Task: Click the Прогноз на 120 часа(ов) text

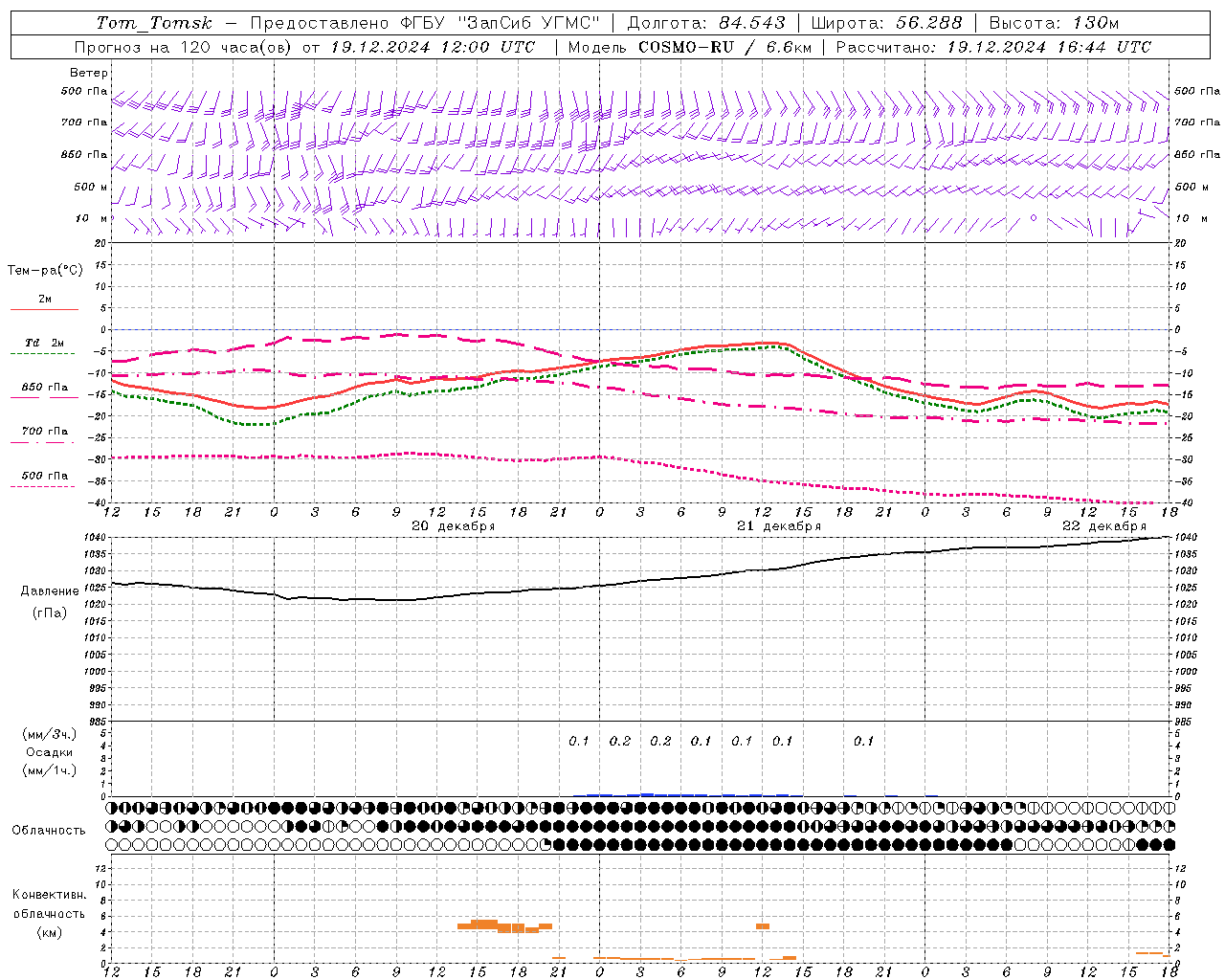Action: 184,47
